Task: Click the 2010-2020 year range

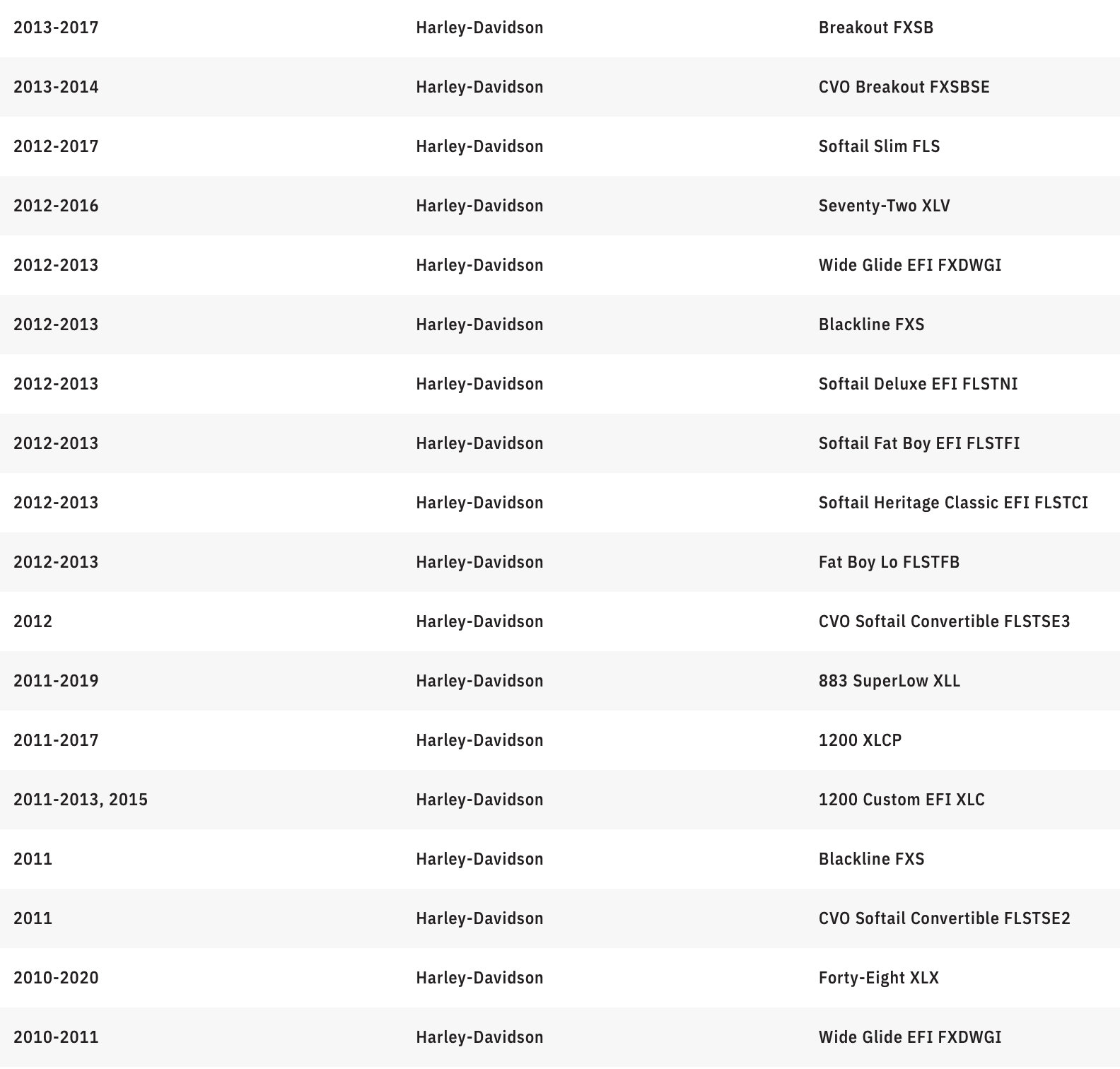Action: (56, 978)
